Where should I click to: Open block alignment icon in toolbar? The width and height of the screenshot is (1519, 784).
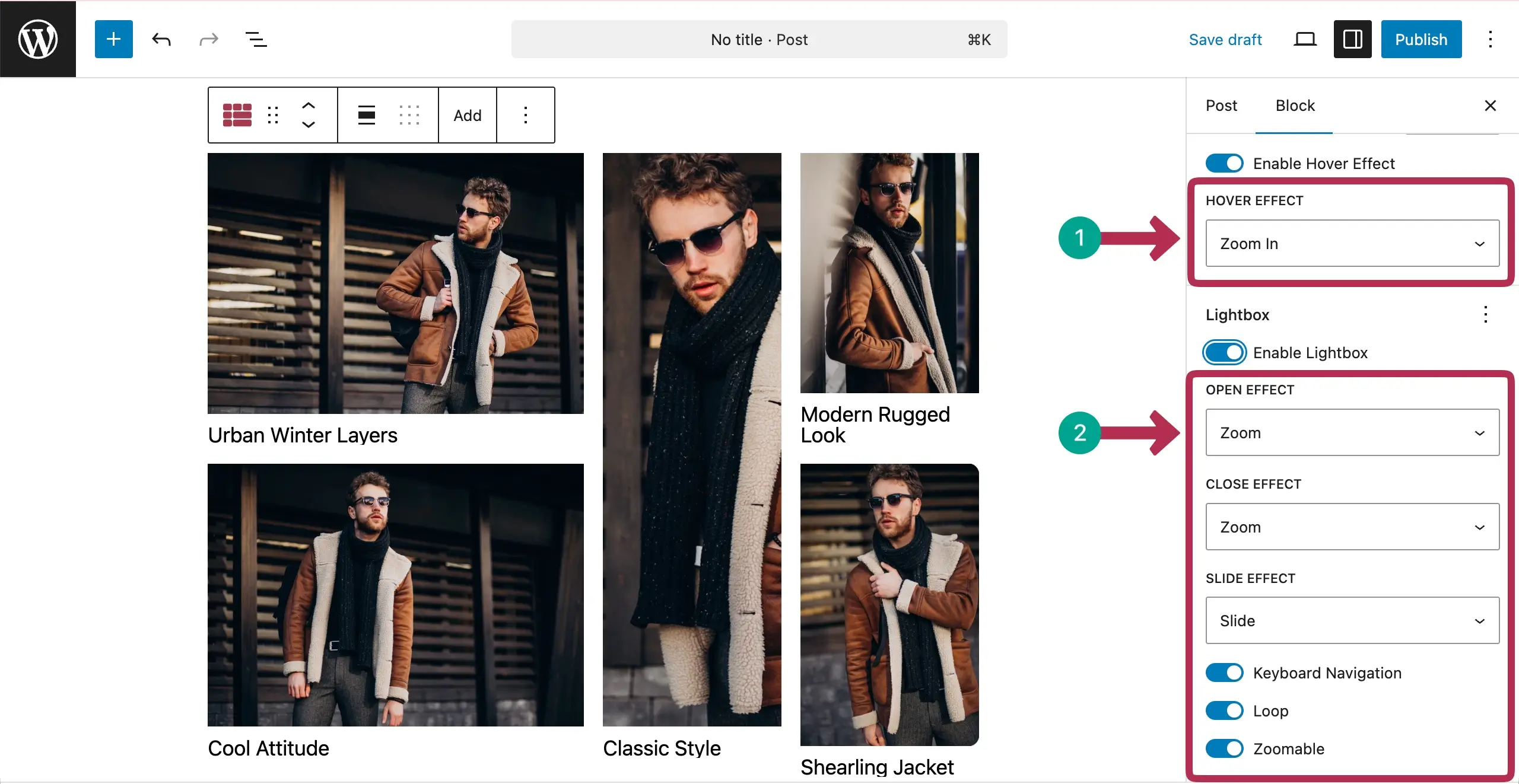coord(367,115)
